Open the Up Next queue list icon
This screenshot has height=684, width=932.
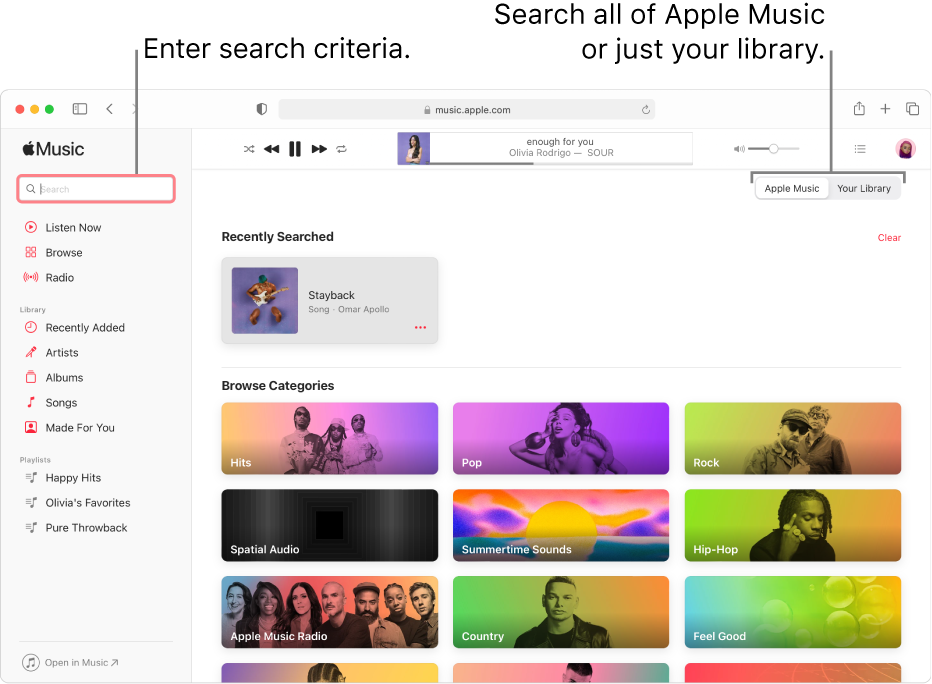(x=860, y=149)
